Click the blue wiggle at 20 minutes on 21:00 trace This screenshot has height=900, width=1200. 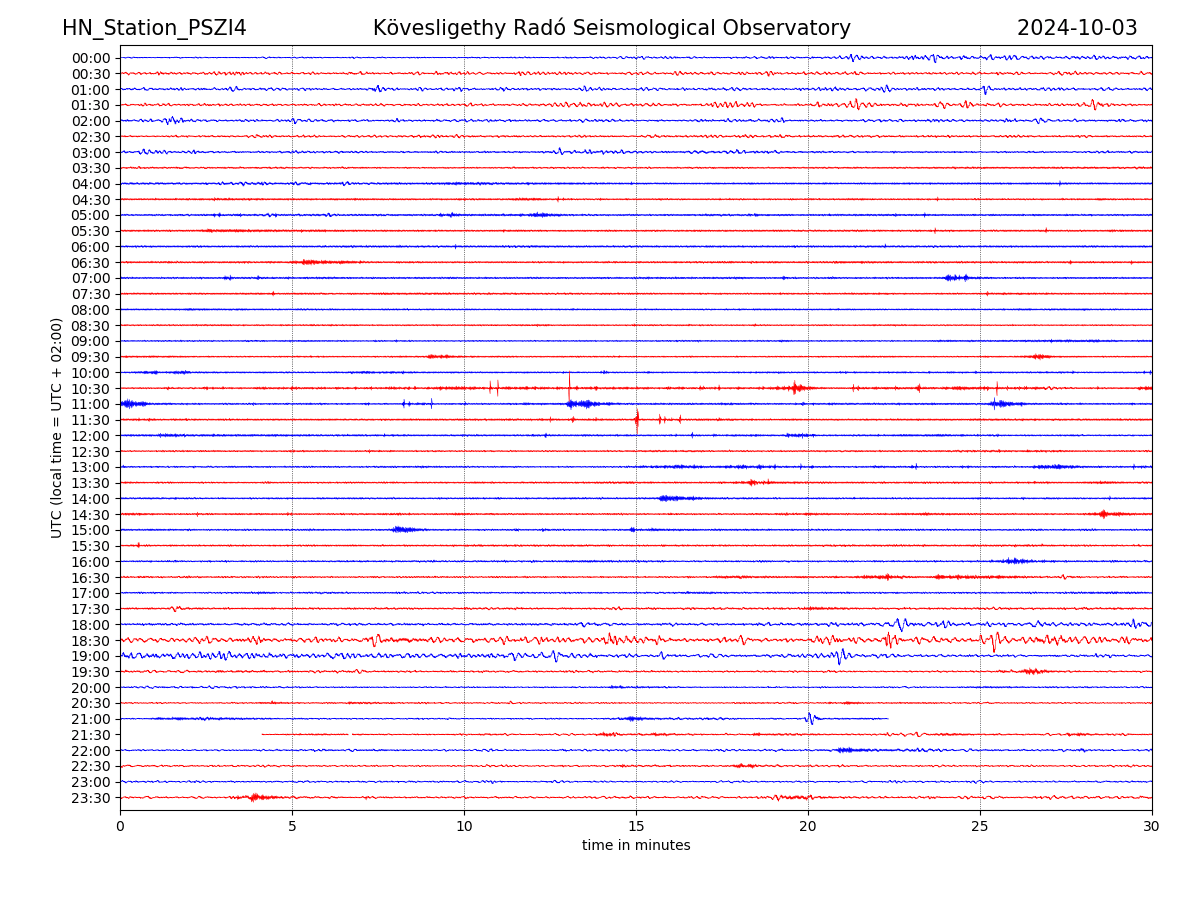[810, 718]
